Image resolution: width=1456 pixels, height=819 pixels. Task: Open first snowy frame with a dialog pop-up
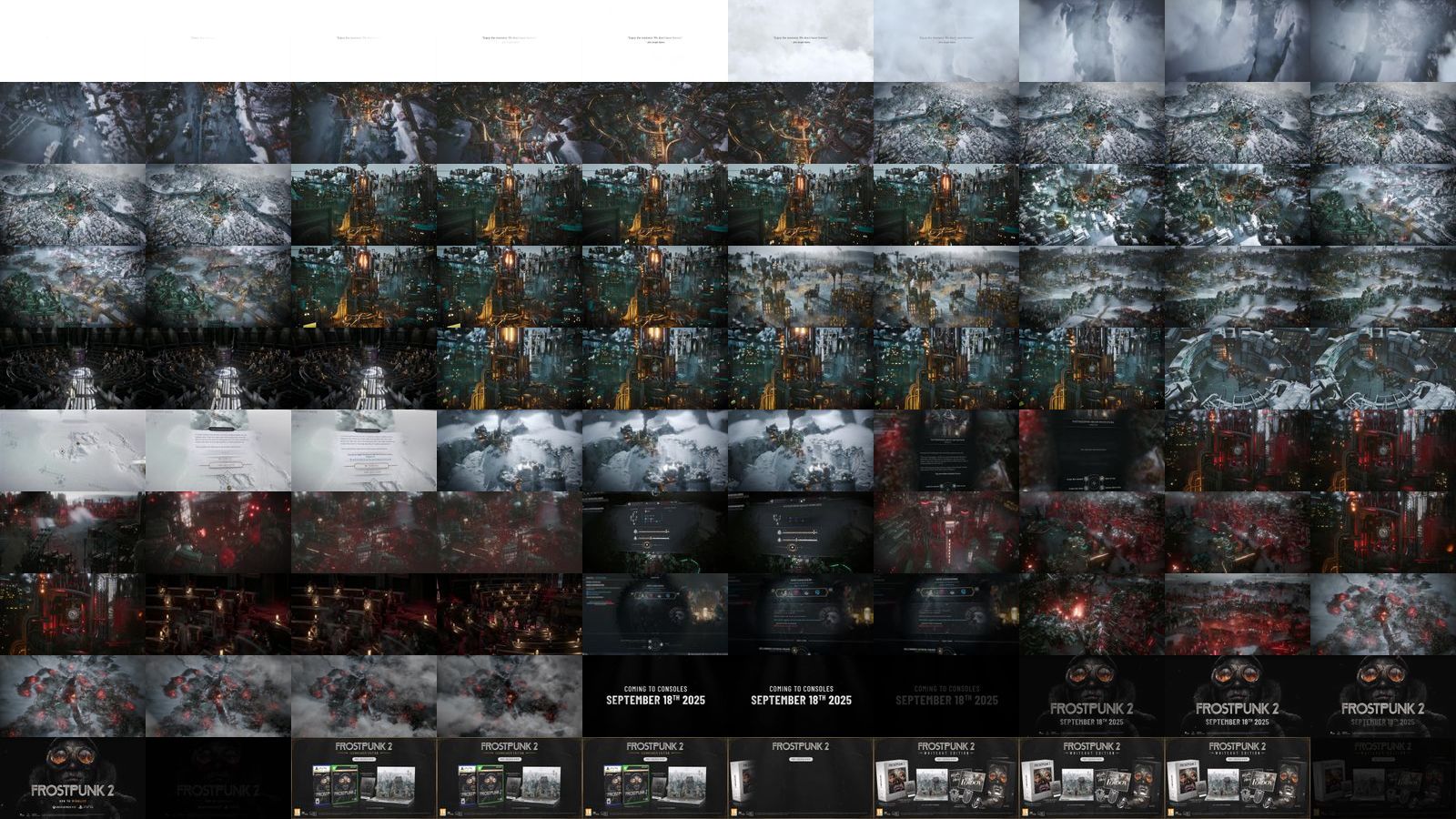(x=218, y=450)
